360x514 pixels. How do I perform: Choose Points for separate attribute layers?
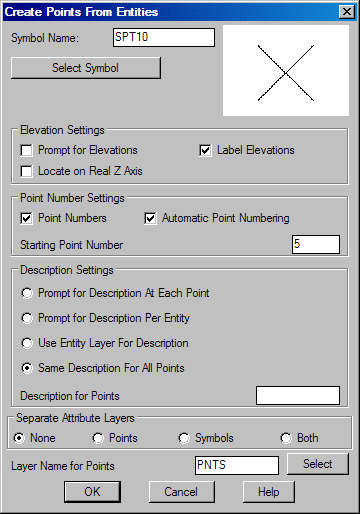pyautogui.click(x=98, y=438)
